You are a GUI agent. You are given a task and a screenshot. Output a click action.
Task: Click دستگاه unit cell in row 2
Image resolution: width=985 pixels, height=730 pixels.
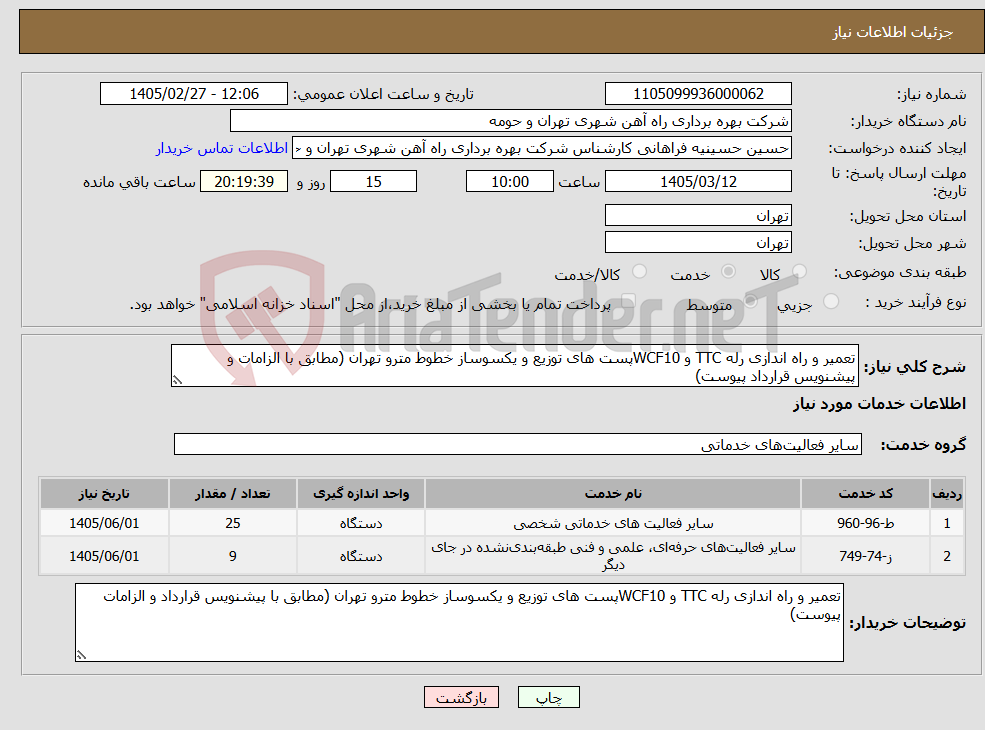[361, 556]
